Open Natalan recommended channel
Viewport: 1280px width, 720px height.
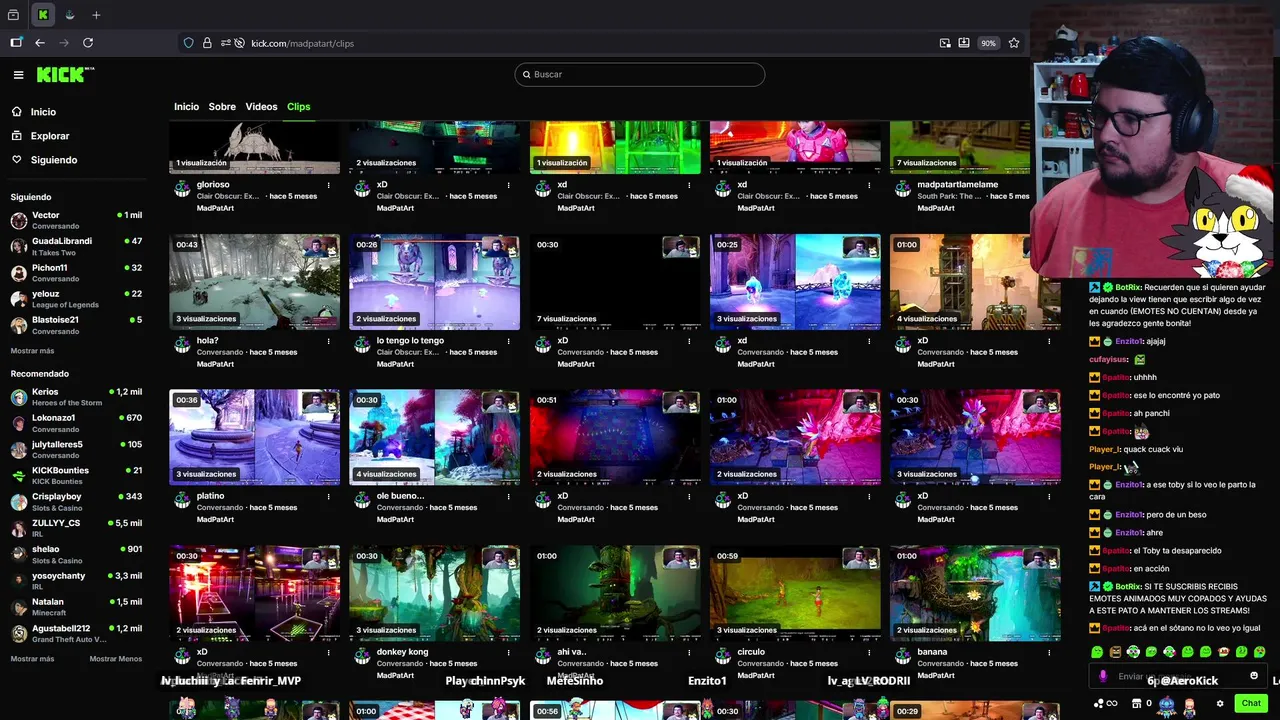click(x=76, y=606)
